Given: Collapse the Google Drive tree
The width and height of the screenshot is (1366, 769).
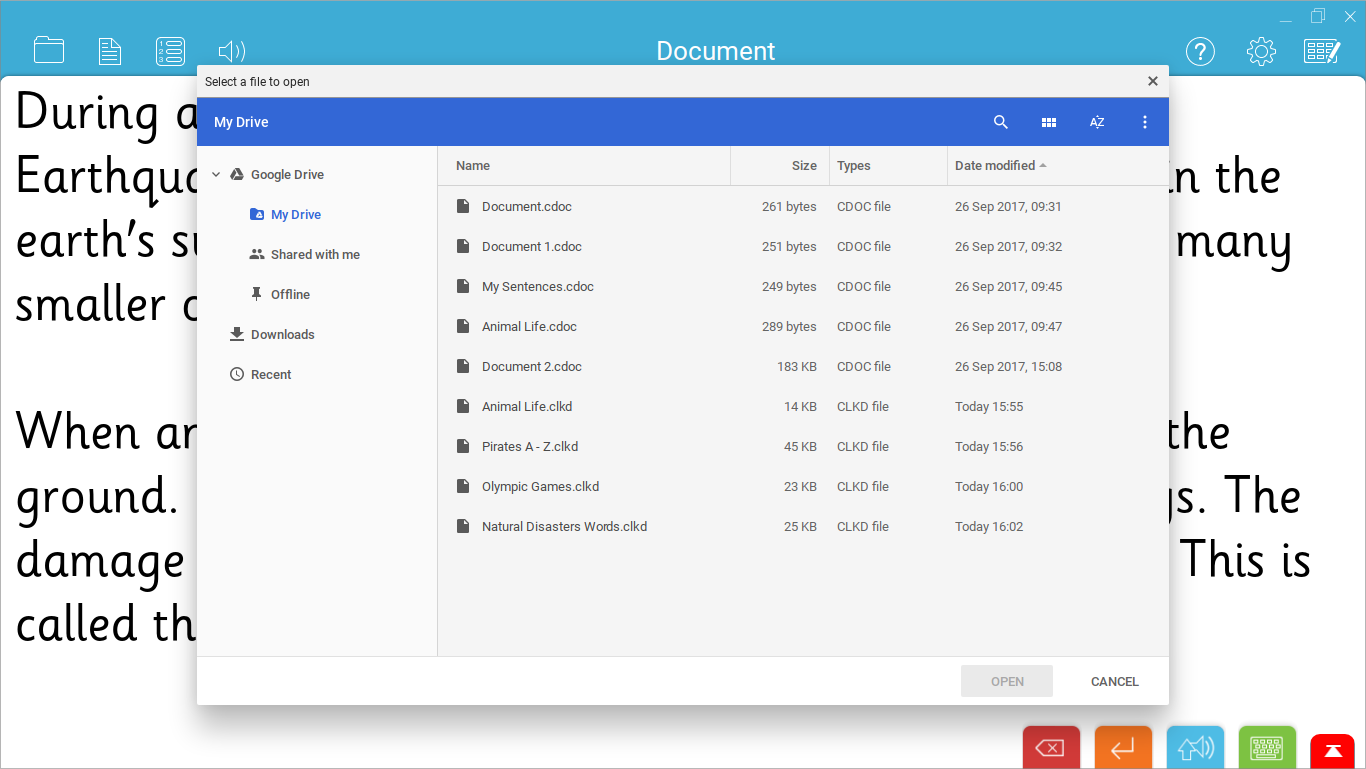Looking at the screenshot, I should (x=216, y=174).
